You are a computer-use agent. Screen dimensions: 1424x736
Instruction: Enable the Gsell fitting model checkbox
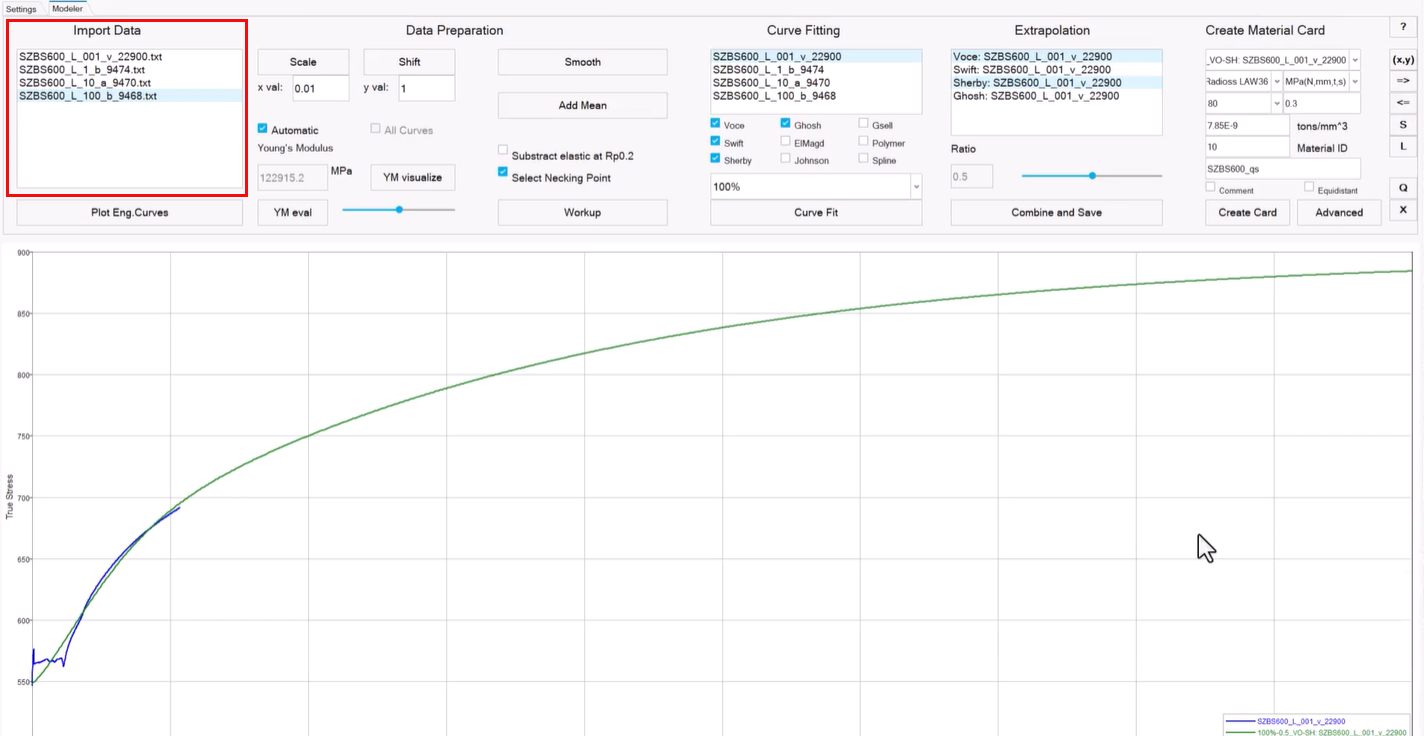click(x=863, y=124)
